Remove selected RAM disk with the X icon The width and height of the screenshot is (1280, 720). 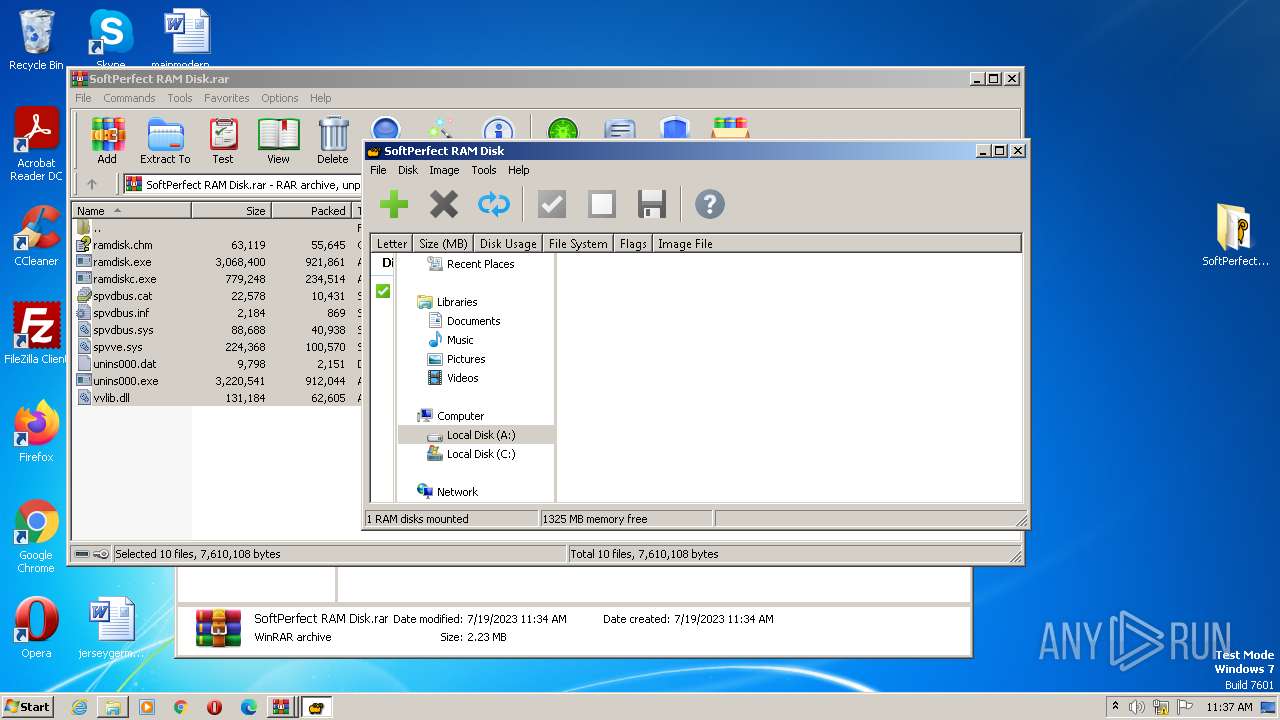coord(444,204)
